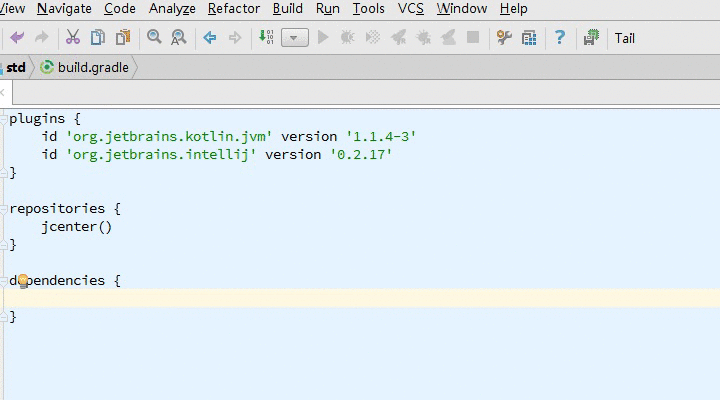720x400 pixels.
Task: Click the Stop square icon
Action: click(x=473, y=37)
